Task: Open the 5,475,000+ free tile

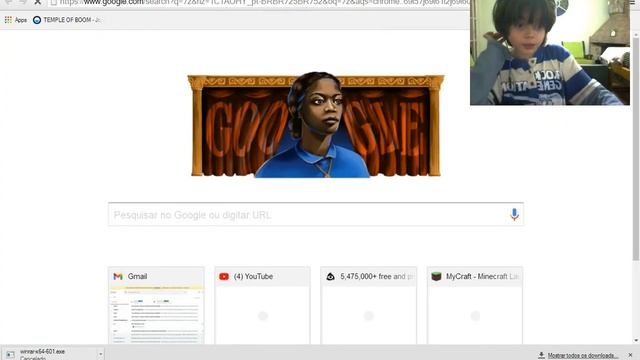Action: [369, 305]
